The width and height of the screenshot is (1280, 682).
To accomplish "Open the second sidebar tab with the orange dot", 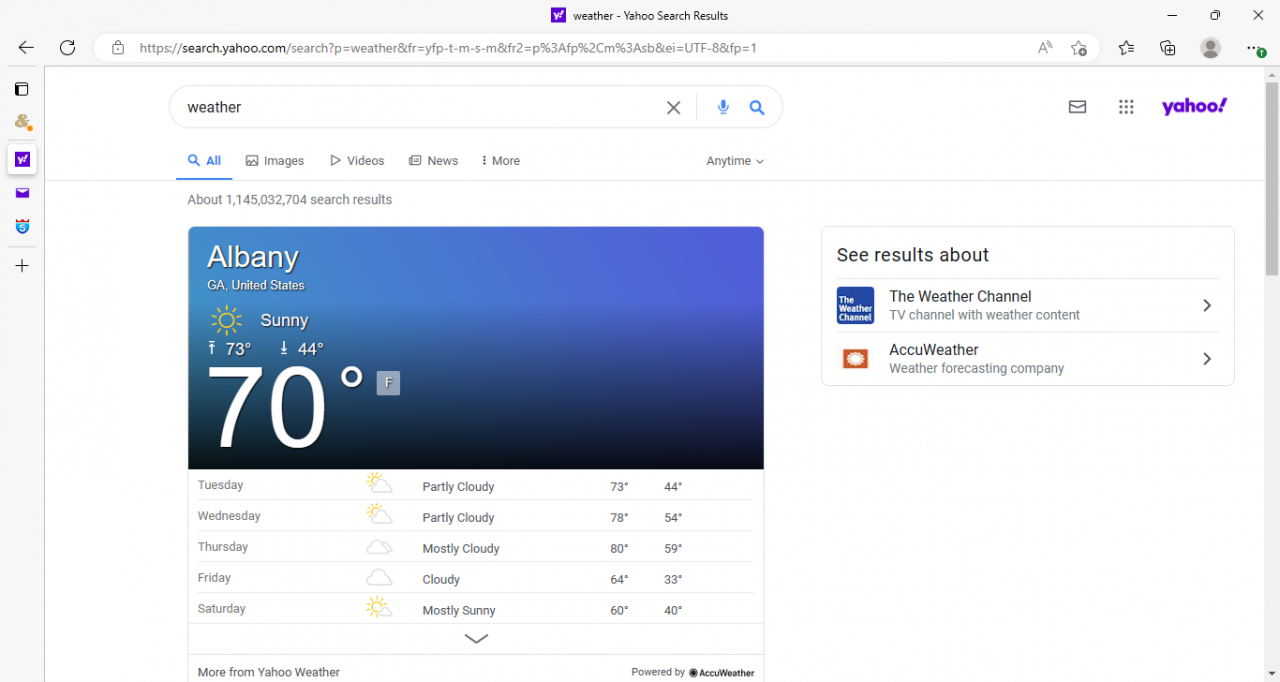I will (22, 122).
